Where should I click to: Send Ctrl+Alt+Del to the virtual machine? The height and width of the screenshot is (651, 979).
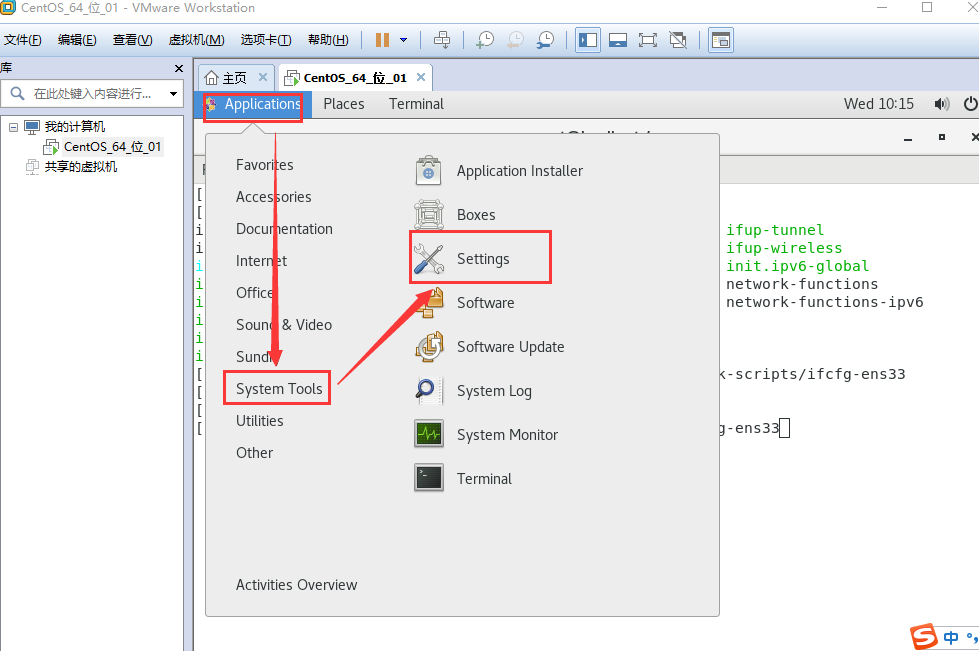tap(442, 40)
